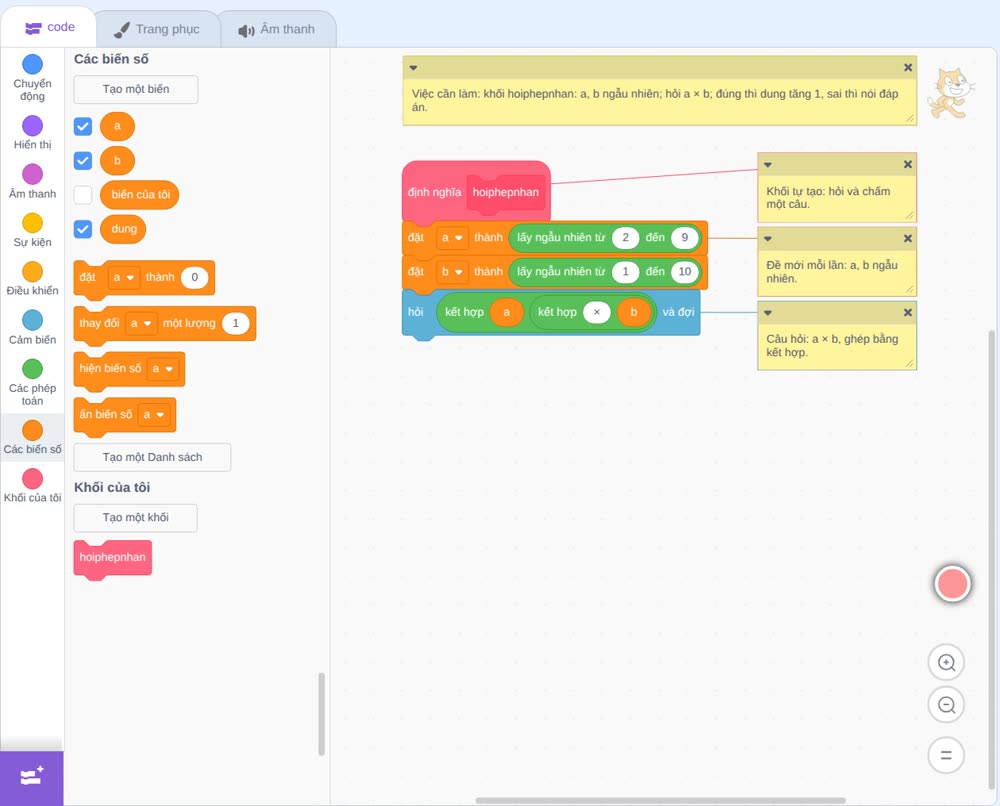Toggle the dung variable checkbox
Viewport: 1000px width, 806px height.
(83, 229)
